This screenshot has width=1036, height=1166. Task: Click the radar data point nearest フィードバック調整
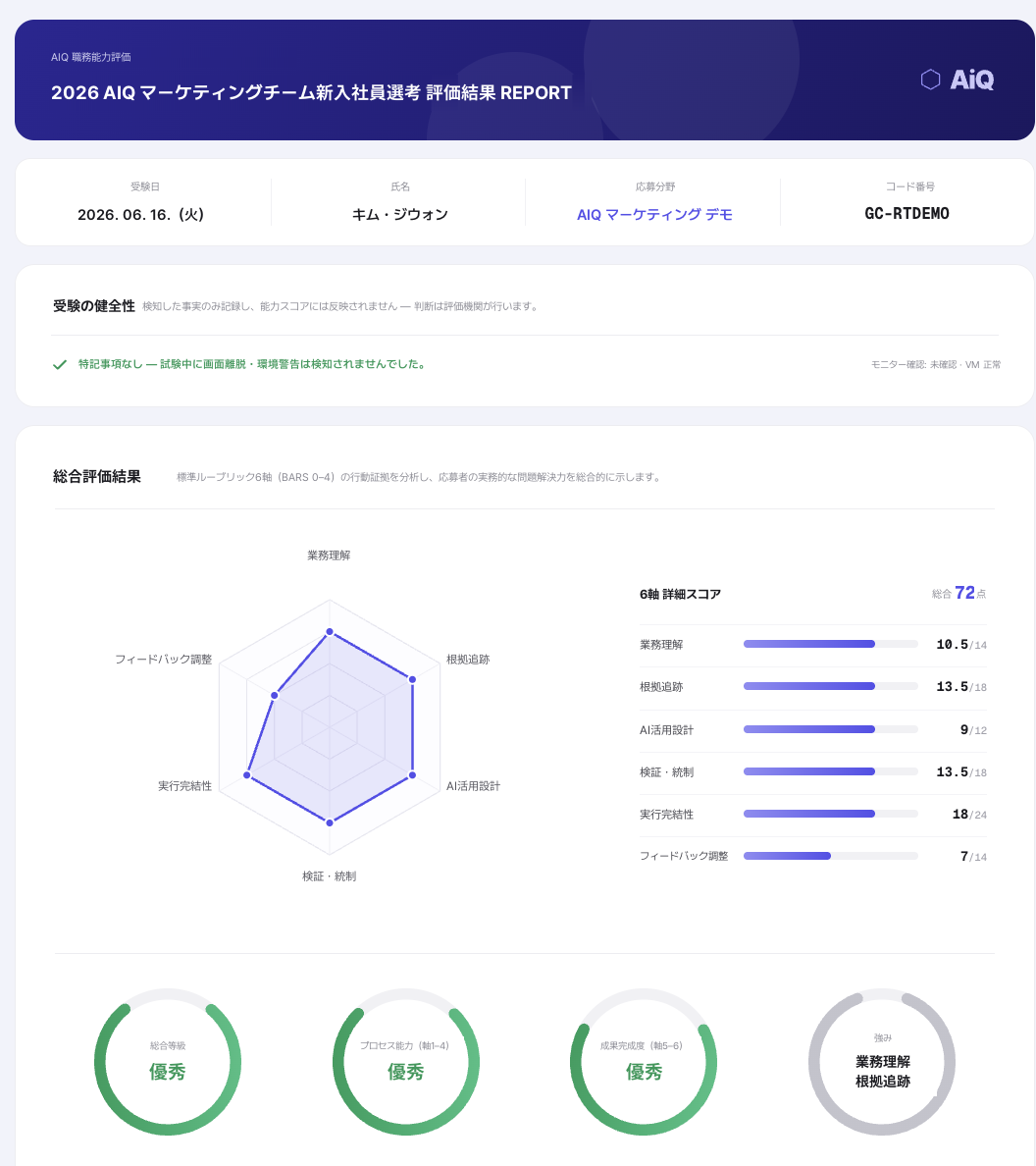(x=275, y=695)
